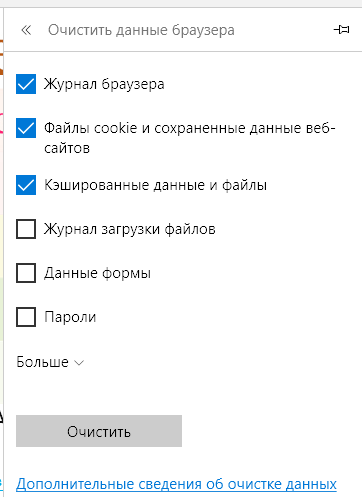Click the Очистить button
362x497 pixels.
click(x=99, y=431)
